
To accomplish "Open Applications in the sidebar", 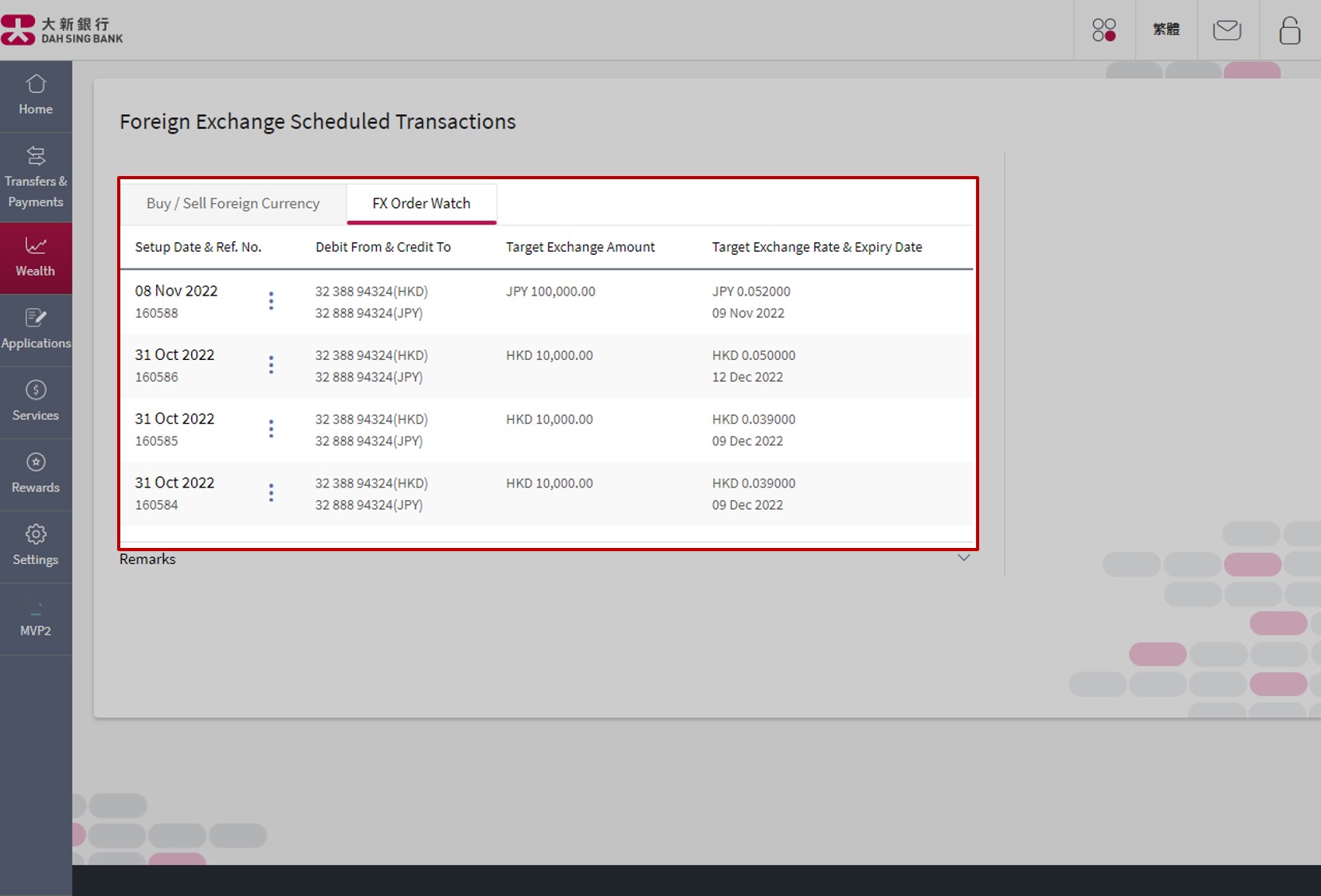I will pos(36,331).
